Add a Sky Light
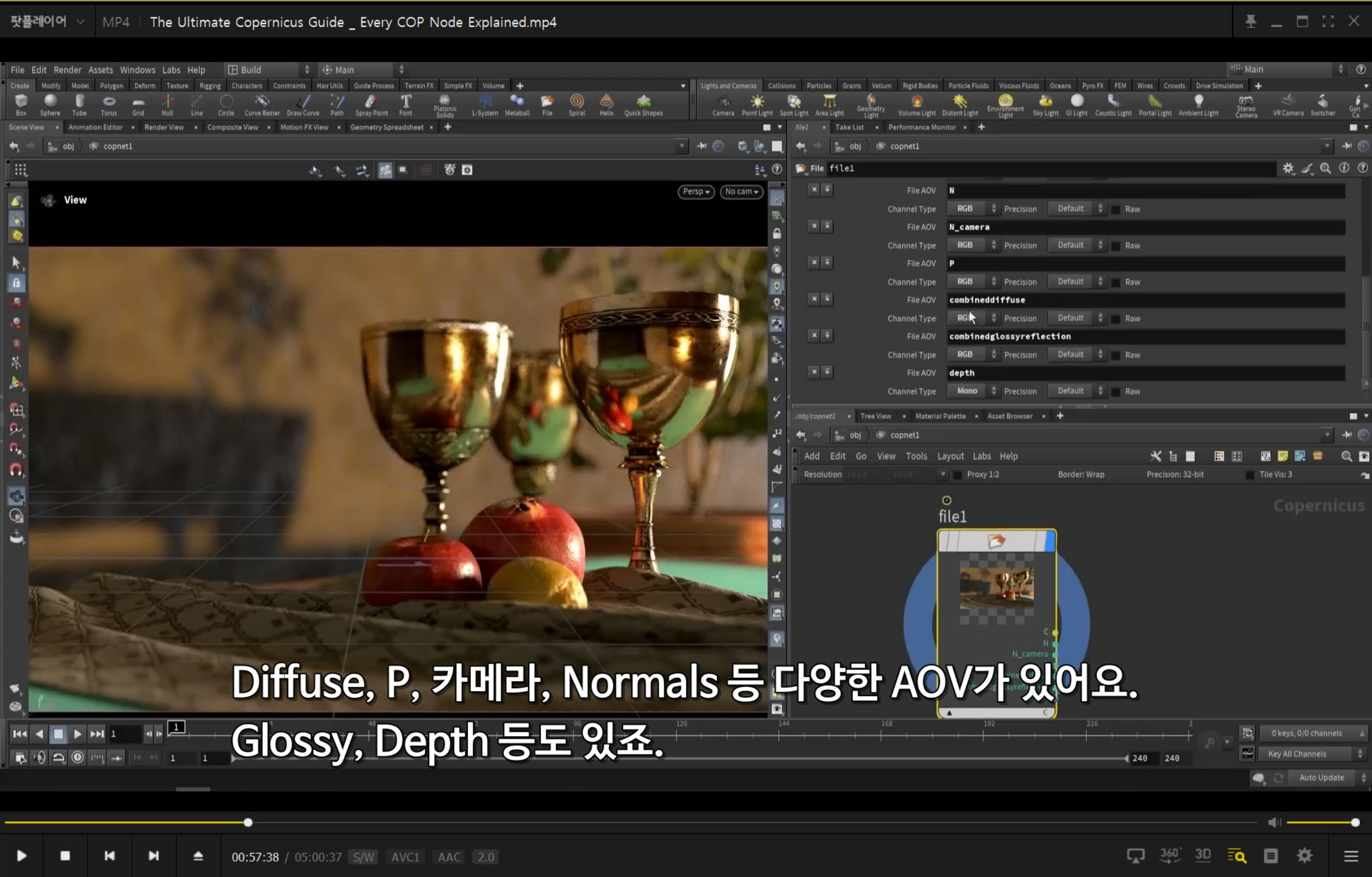 [1045, 105]
